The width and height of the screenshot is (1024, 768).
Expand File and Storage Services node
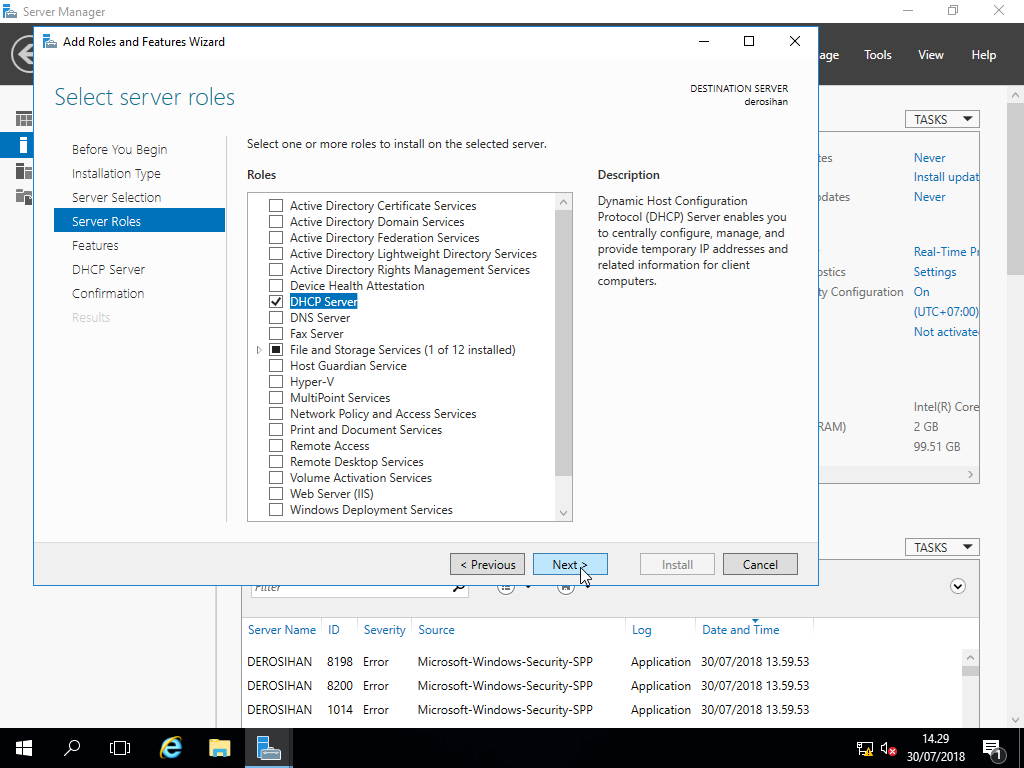point(259,350)
